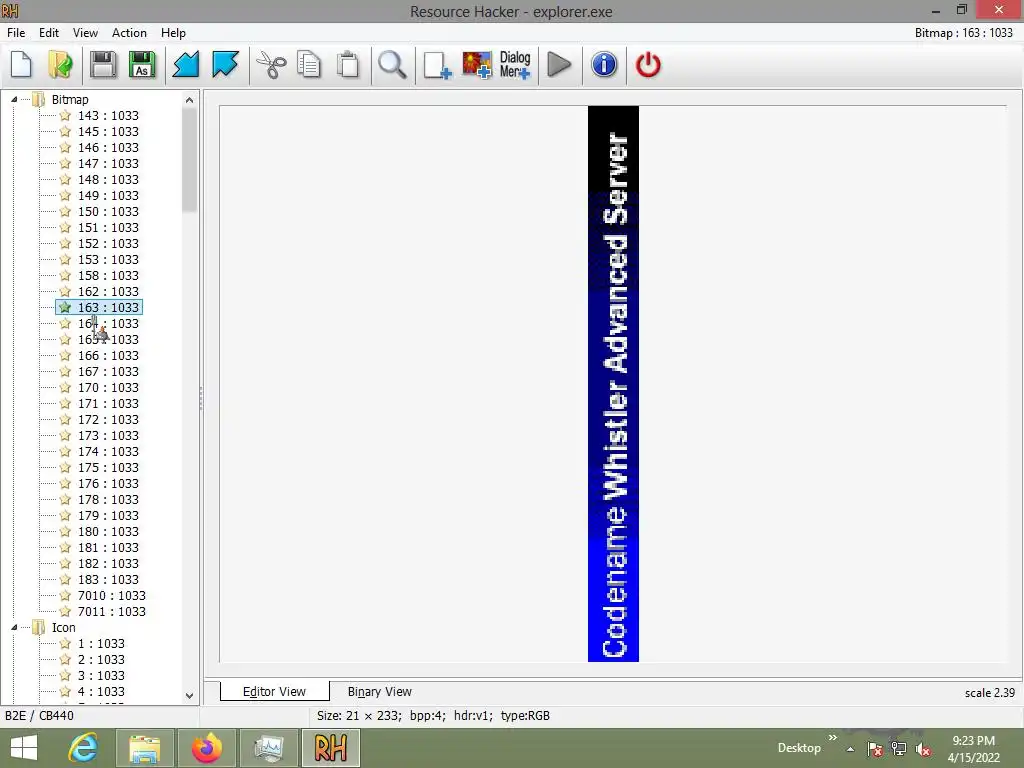Select bitmap resource 143 : 1033

[108, 116]
